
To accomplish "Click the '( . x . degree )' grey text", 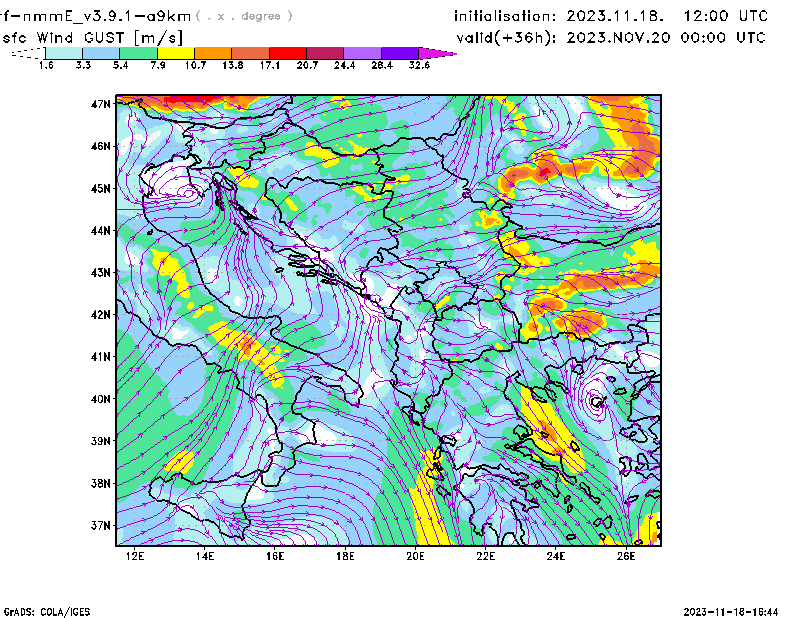I will pyautogui.click(x=244, y=16).
